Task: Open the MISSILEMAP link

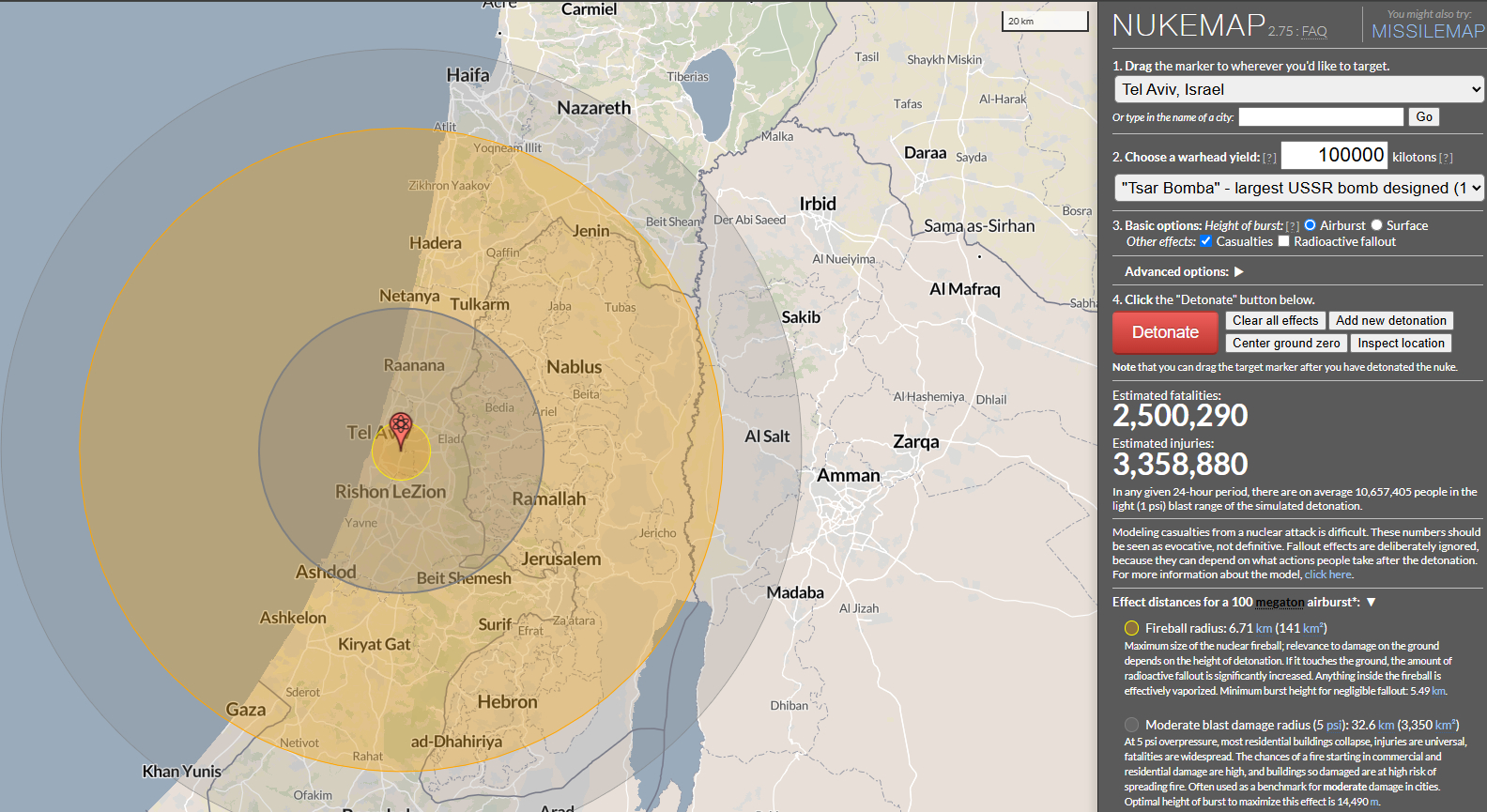Action: coord(1428,31)
